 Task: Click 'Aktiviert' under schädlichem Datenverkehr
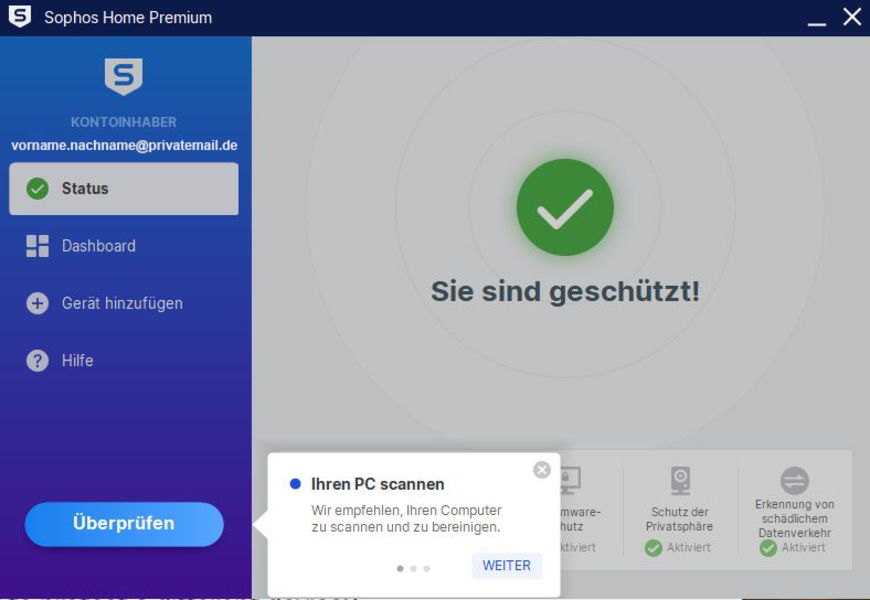tap(803, 548)
